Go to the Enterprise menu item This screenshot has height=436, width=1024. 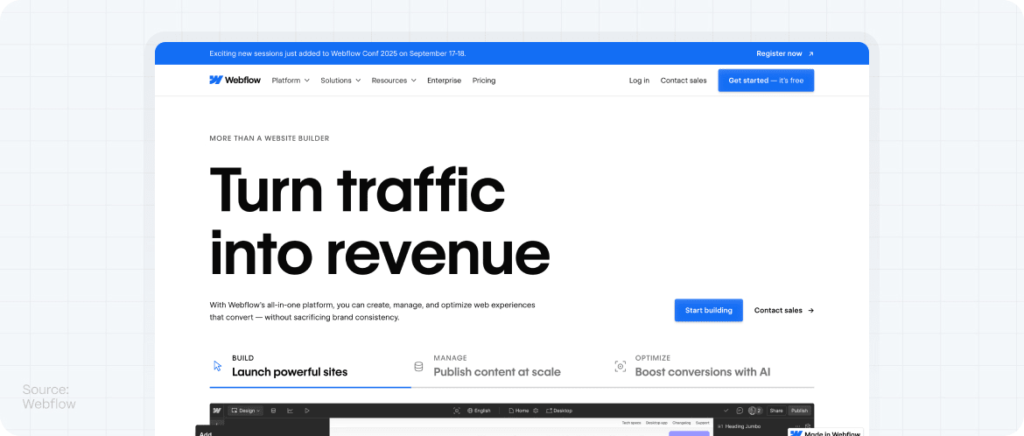point(444,80)
